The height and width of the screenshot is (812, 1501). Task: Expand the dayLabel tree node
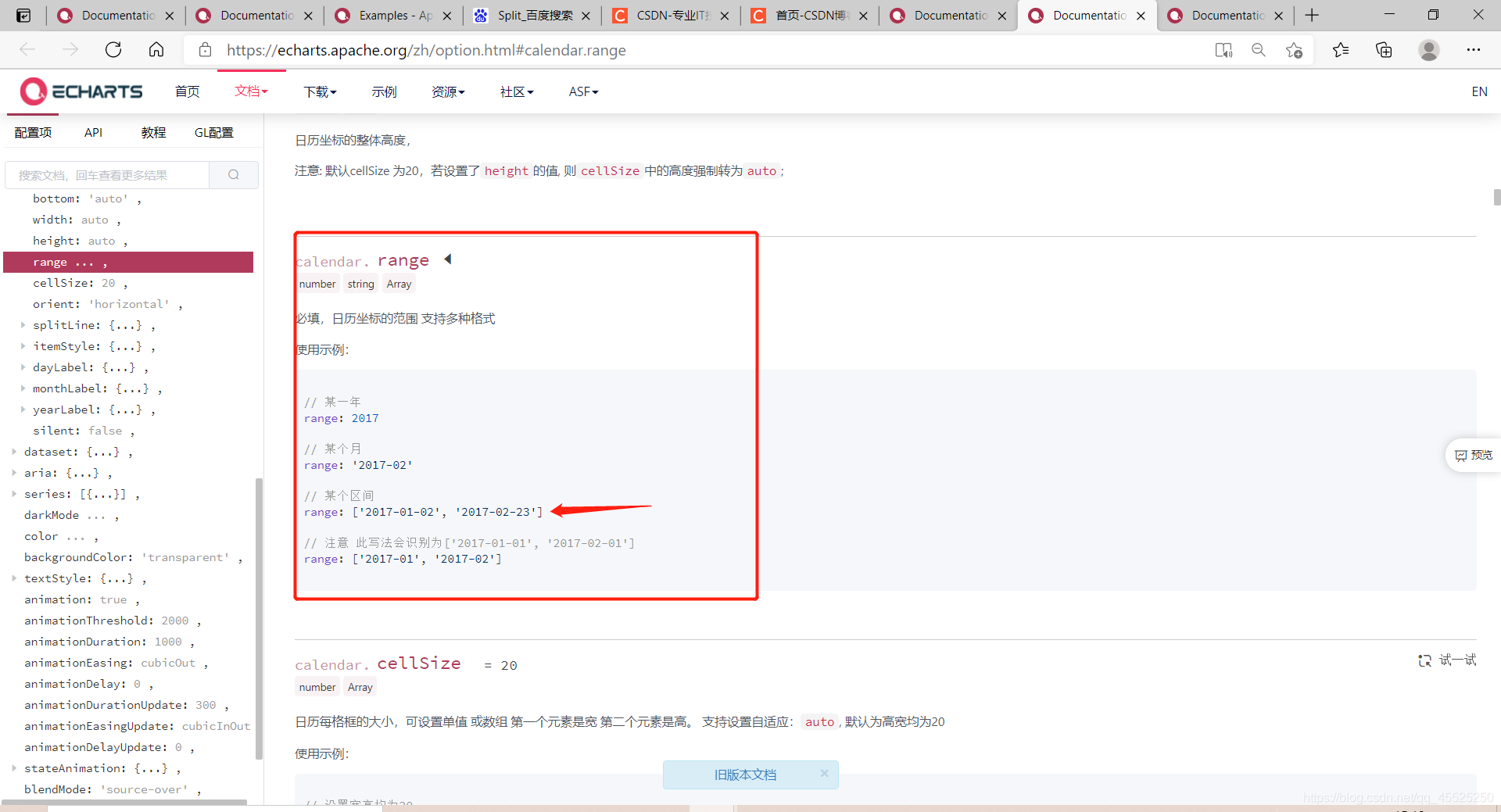tap(23, 367)
